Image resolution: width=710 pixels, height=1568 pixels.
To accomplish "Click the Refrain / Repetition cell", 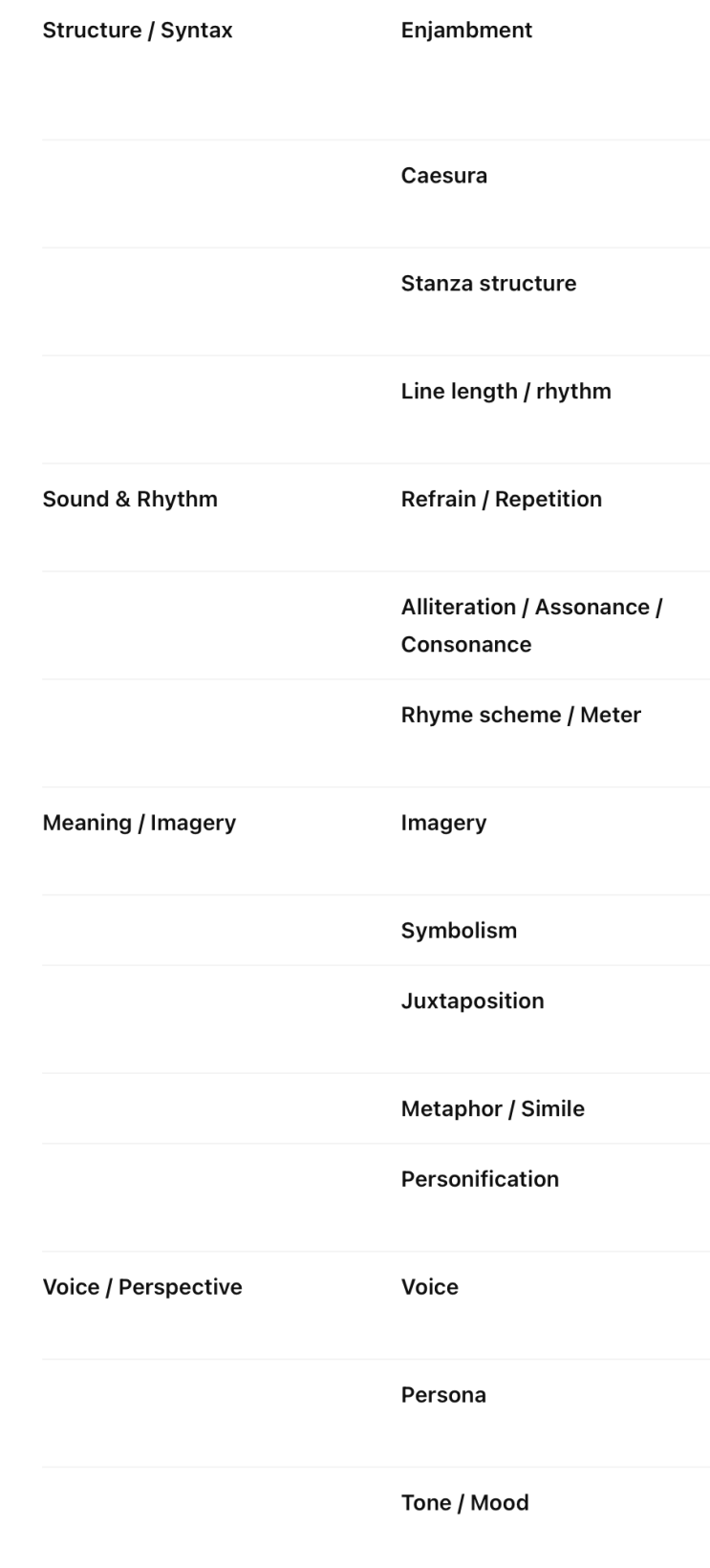I will [x=501, y=500].
